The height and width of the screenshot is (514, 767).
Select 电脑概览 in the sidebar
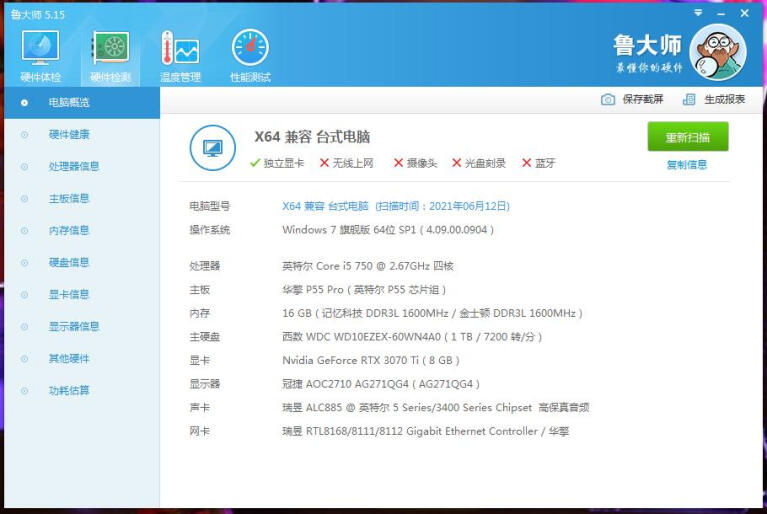(69, 103)
